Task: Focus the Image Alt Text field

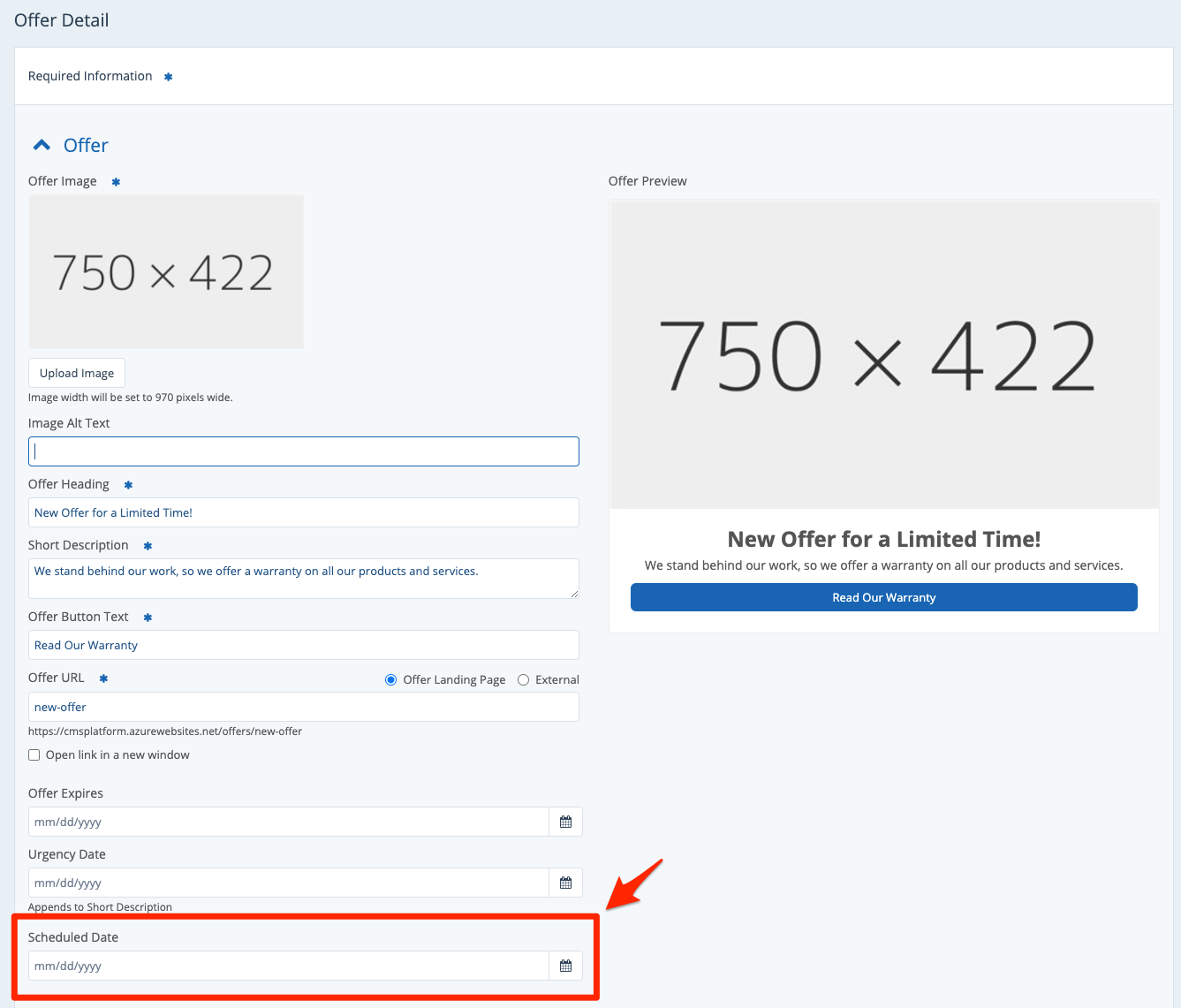Action: [303, 451]
